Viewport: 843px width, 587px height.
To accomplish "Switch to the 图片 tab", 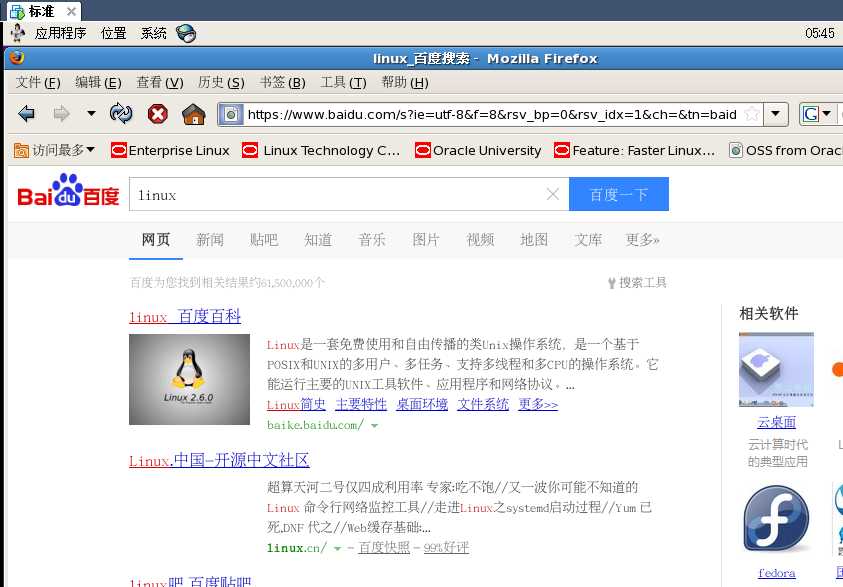I will pyautogui.click(x=426, y=240).
